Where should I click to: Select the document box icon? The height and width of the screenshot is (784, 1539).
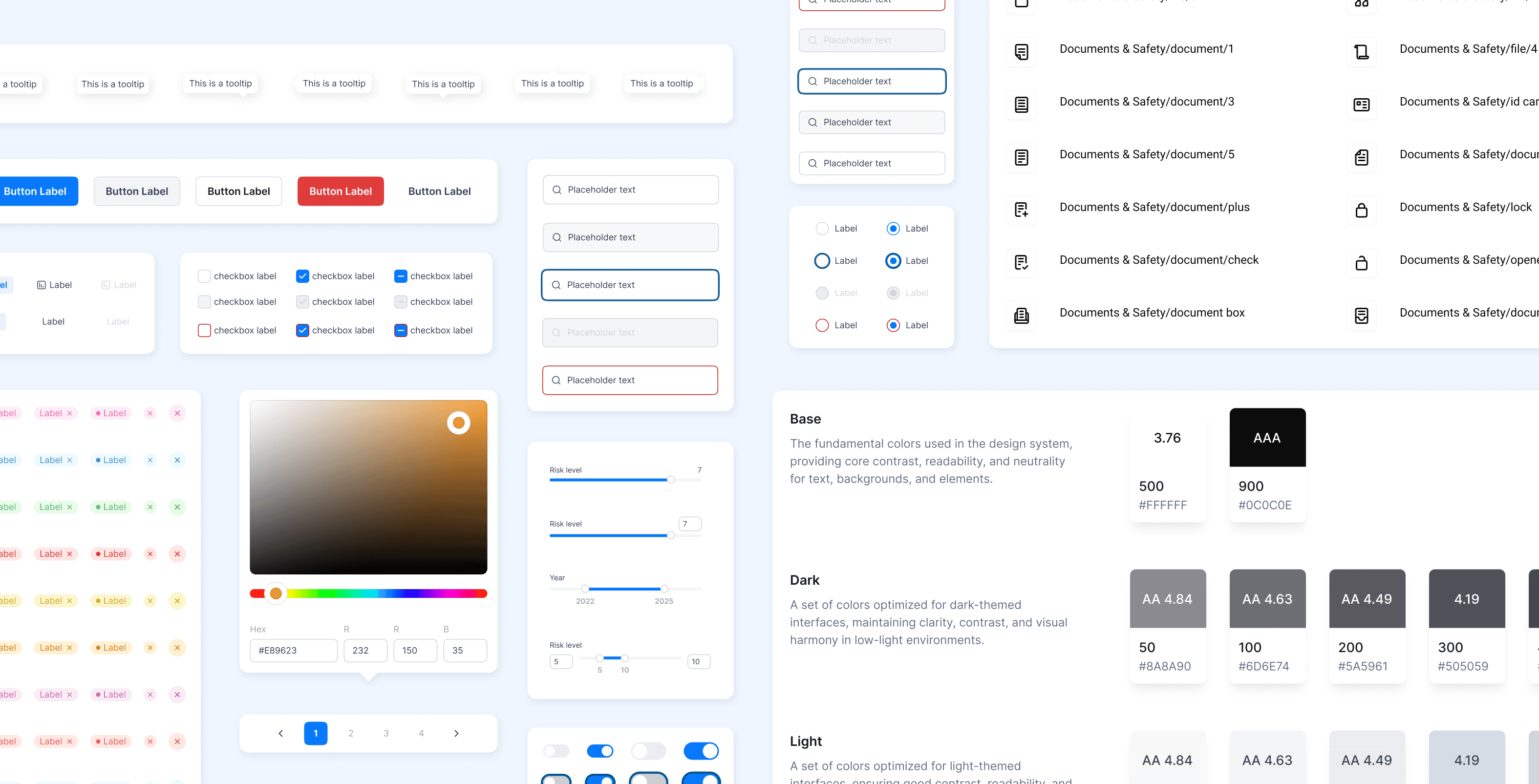pyautogui.click(x=1021, y=315)
